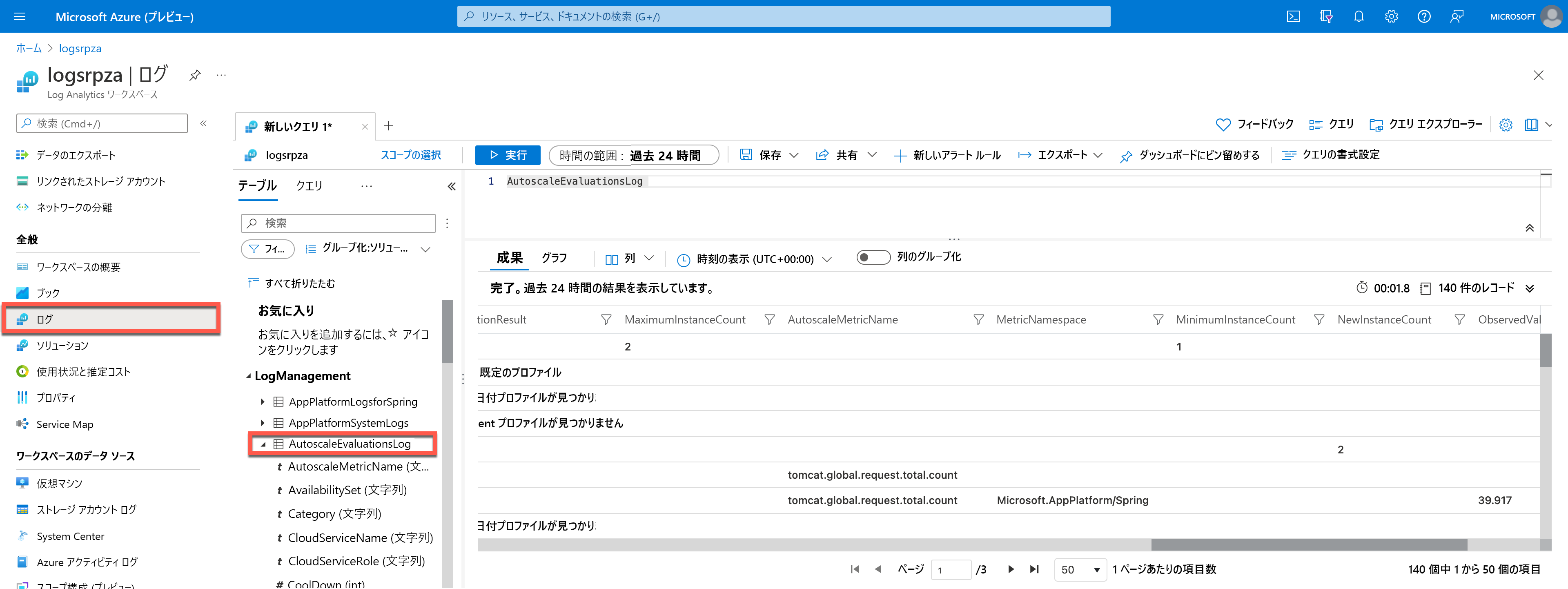Viewport: 1568px width, 589px height.
Task: Filter the tionResult column
Action: (606, 319)
